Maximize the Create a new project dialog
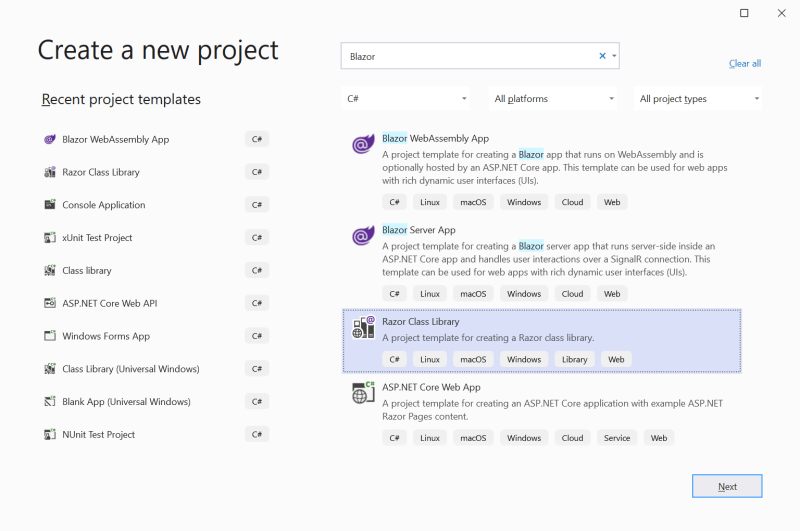 744,13
